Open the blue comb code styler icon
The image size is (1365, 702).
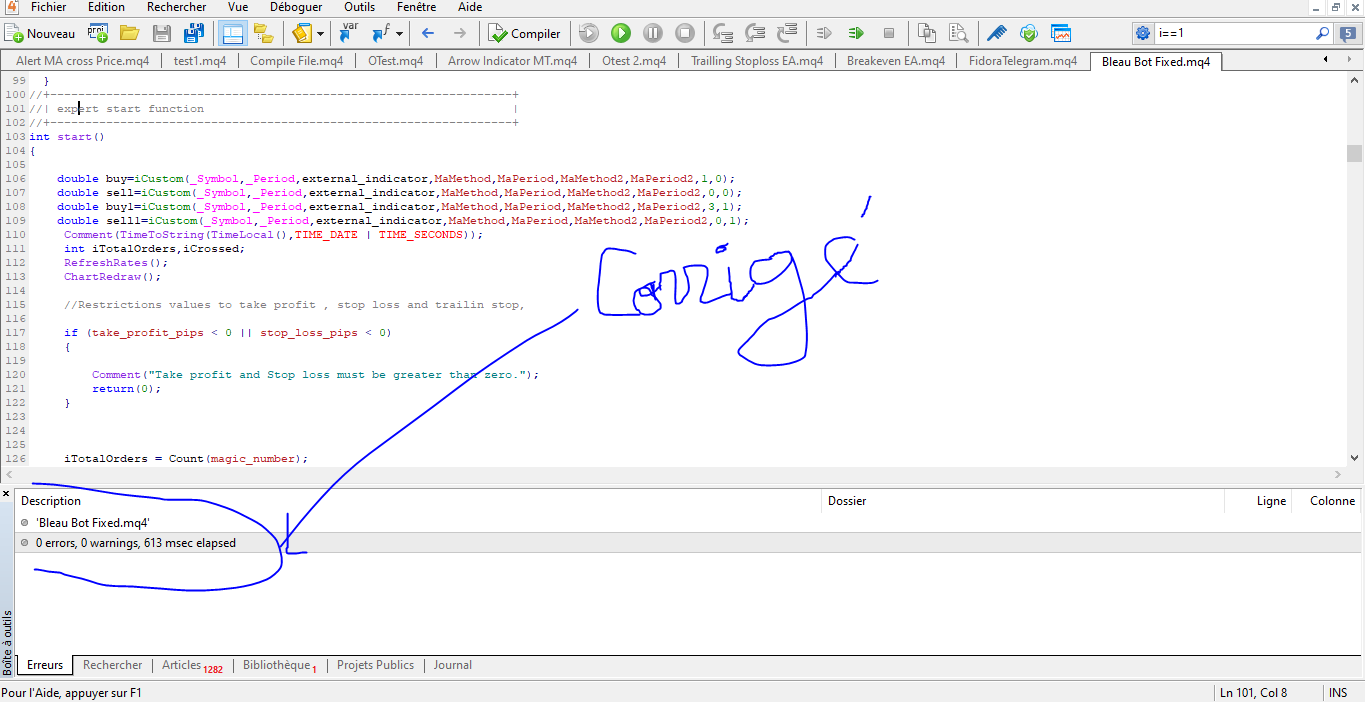point(996,33)
